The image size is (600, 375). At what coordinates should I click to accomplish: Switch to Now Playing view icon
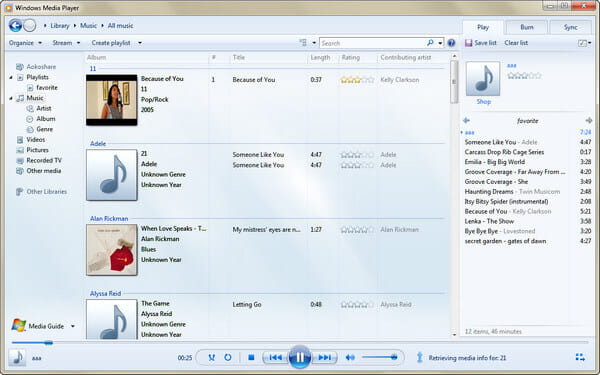(x=580, y=357)
